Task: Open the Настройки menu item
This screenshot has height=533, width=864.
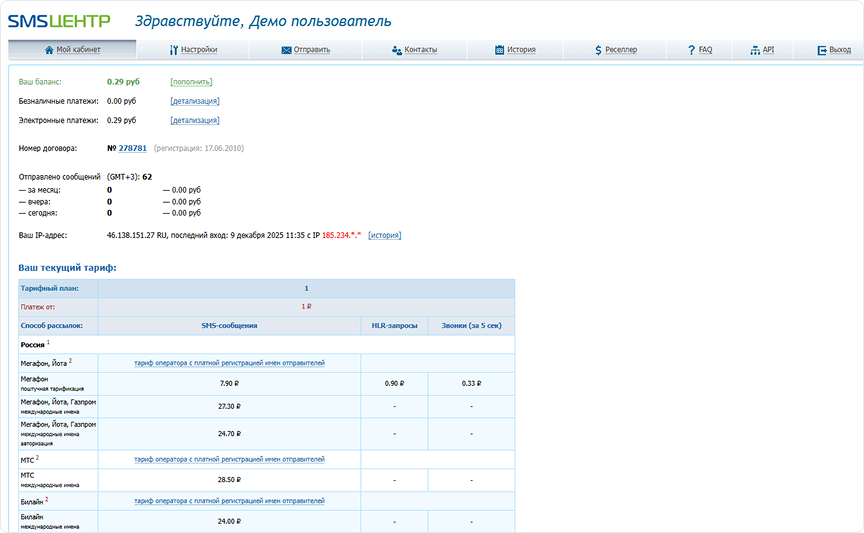Action: click(199, 50)
